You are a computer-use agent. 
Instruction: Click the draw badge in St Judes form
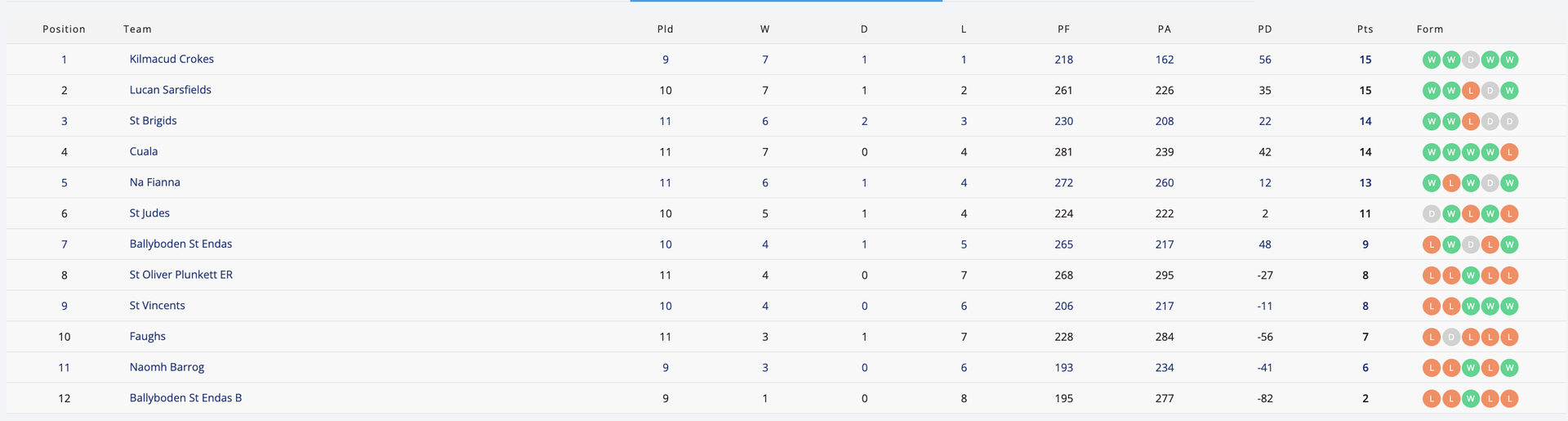(x=1431, y=214)
